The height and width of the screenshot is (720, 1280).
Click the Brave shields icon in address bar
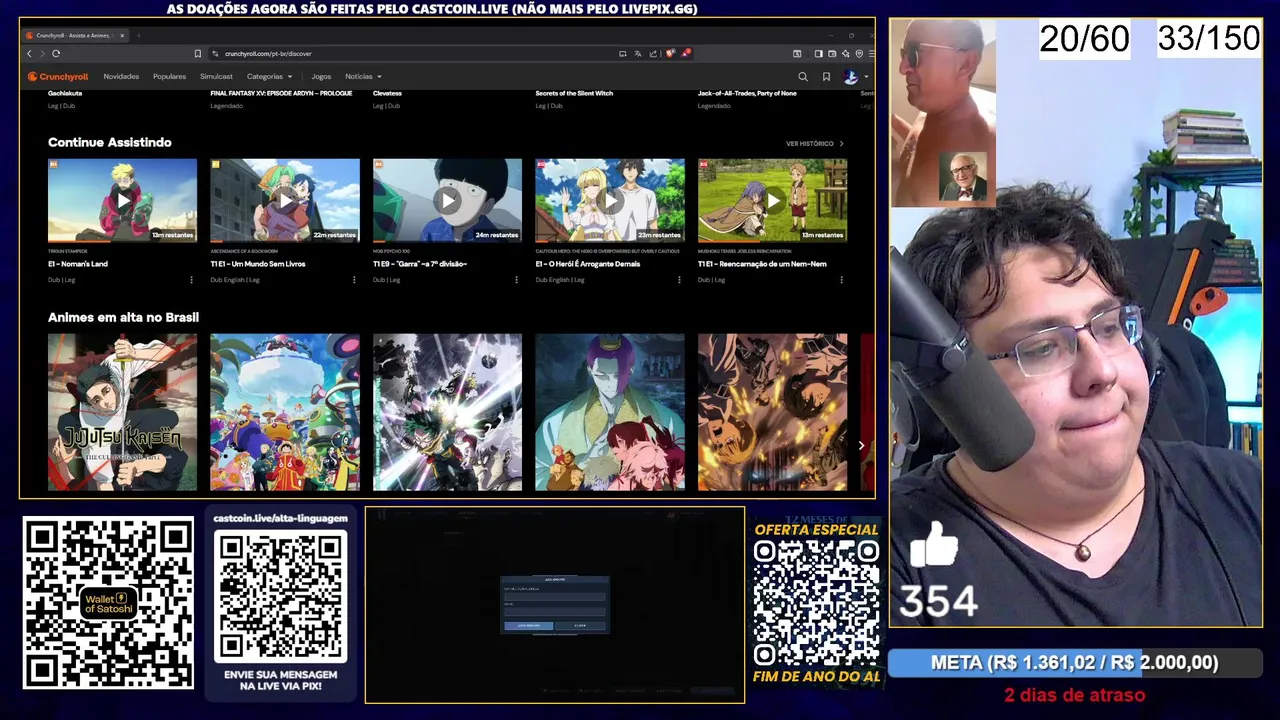point(670,53)
